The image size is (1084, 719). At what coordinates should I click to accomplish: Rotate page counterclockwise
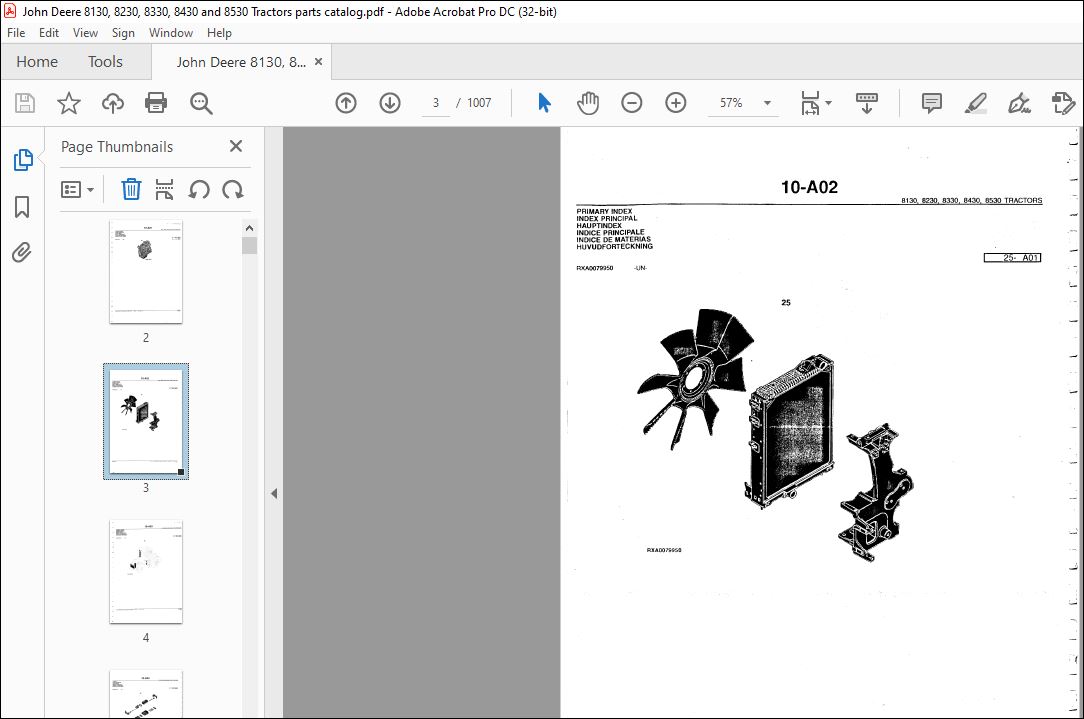[199, 189]
